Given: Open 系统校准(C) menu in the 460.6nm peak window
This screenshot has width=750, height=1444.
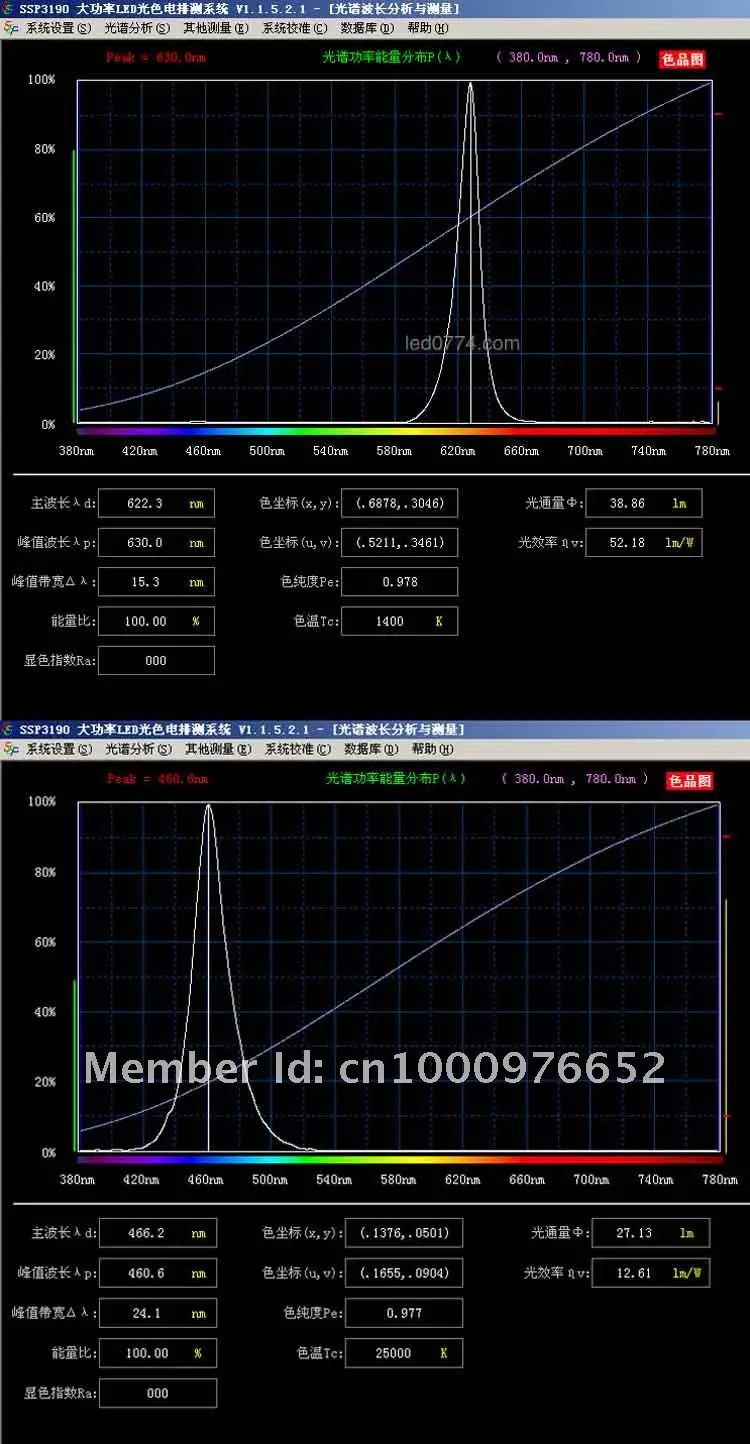Looking at the screenshot, I should [299, 749].
